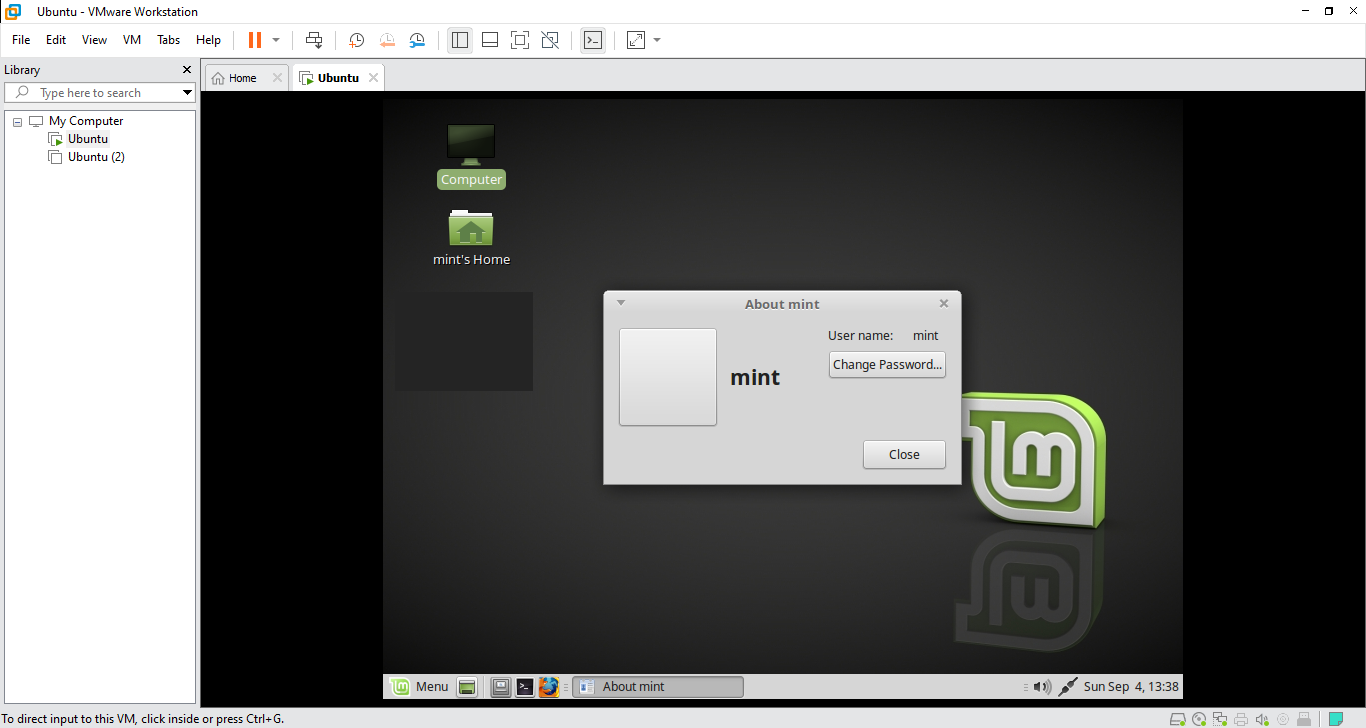The image size is (1366, 728).
Task: Click the Close button in About mint
Action: 904,454
